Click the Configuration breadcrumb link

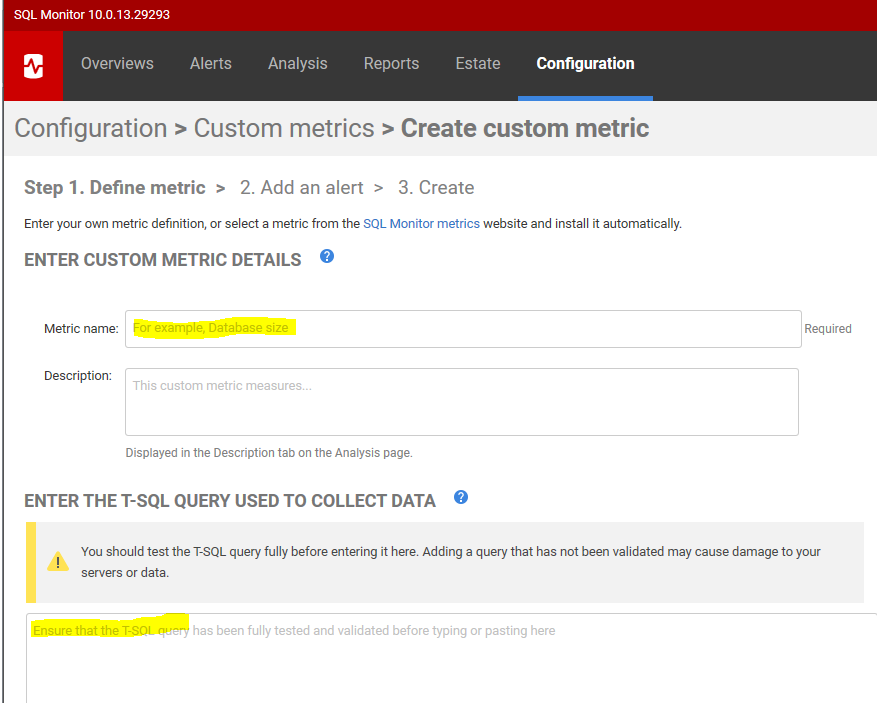90,128
